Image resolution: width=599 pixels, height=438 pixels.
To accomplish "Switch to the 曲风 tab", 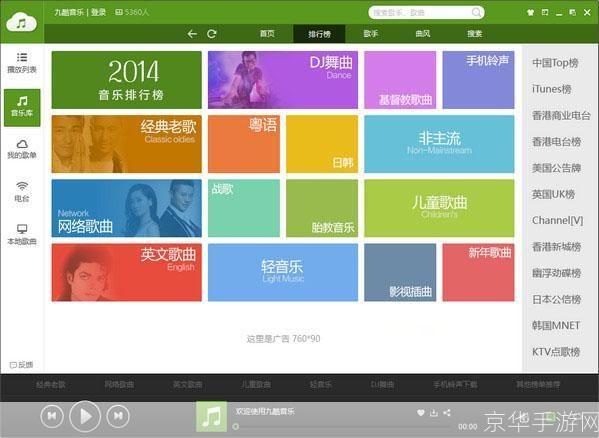I will coord(423,34).
